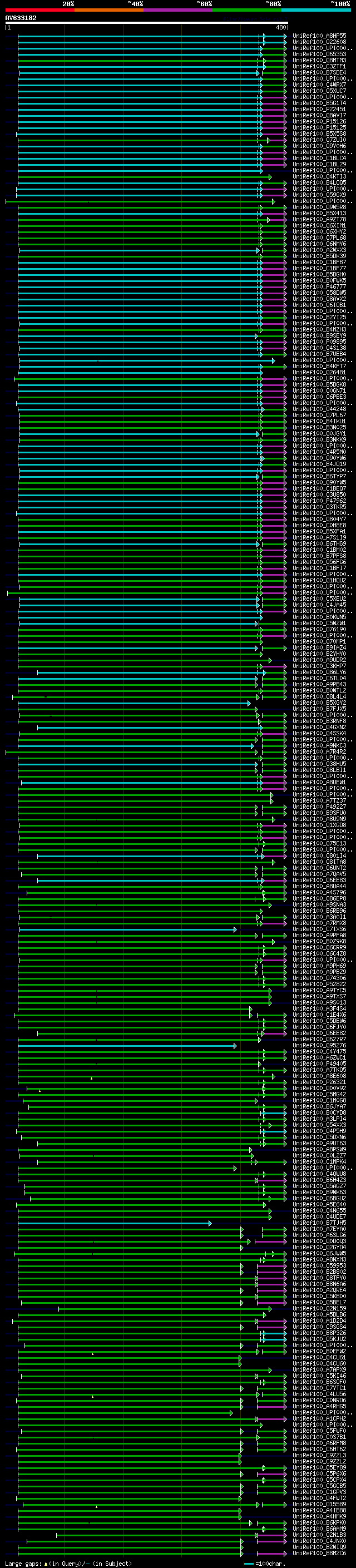Select the UniRef100_P15126 row label
This screenshot has width=356, height=1568.
(x=319, y=122)
